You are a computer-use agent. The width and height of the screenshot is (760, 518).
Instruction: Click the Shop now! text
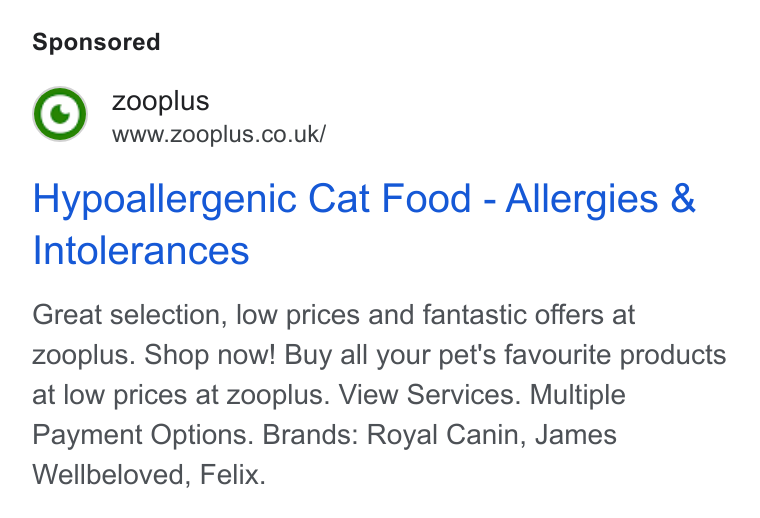click(210, 355)
